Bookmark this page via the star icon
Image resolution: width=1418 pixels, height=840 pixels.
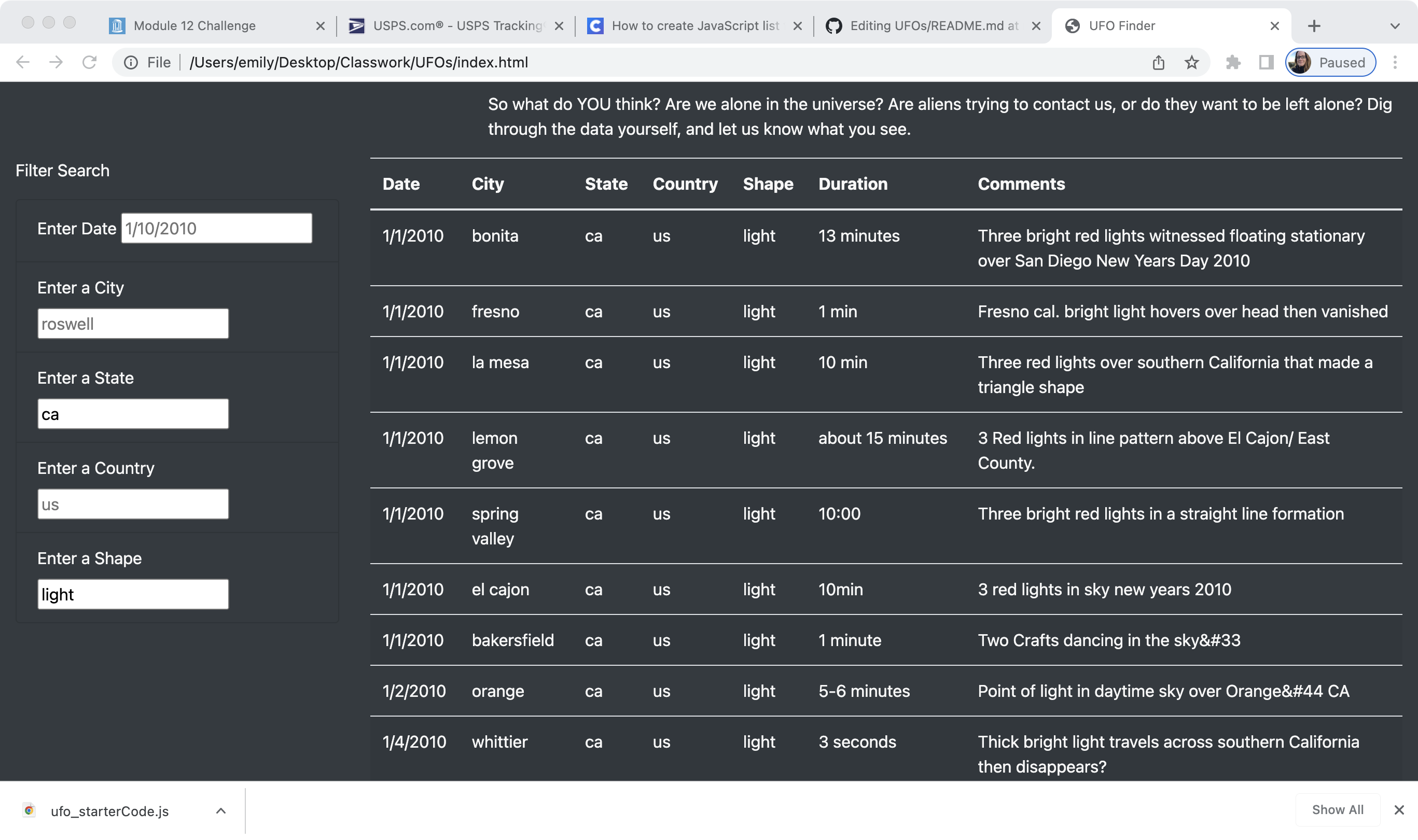1192,62
